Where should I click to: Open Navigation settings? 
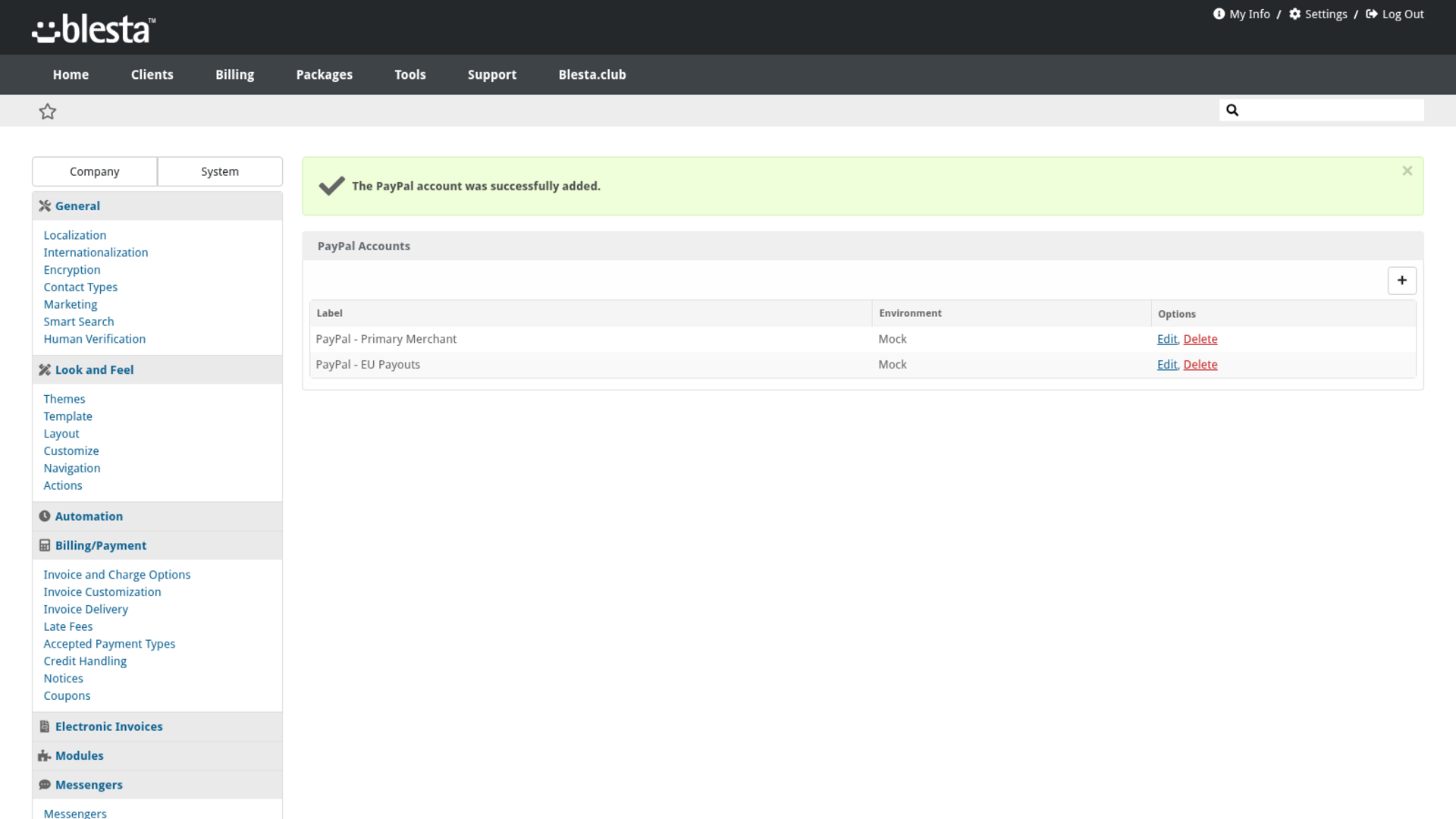coord(72,469)
